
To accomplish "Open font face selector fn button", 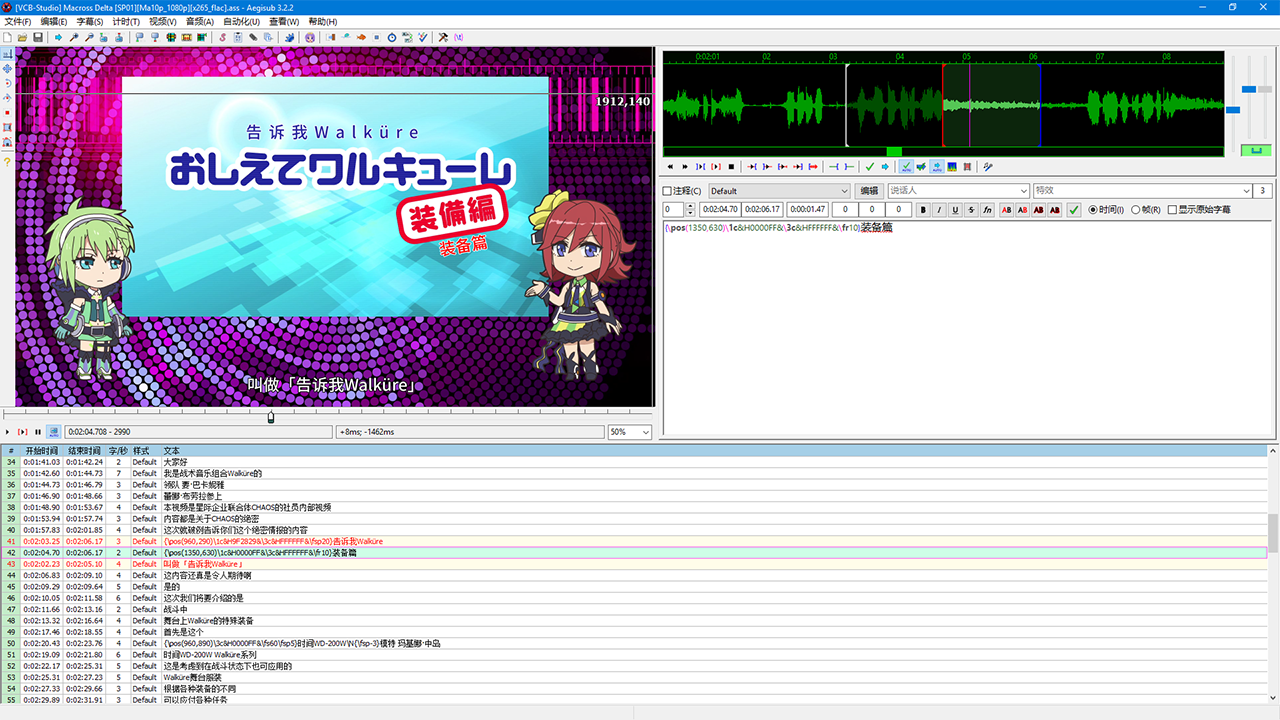I will [987, 210].
